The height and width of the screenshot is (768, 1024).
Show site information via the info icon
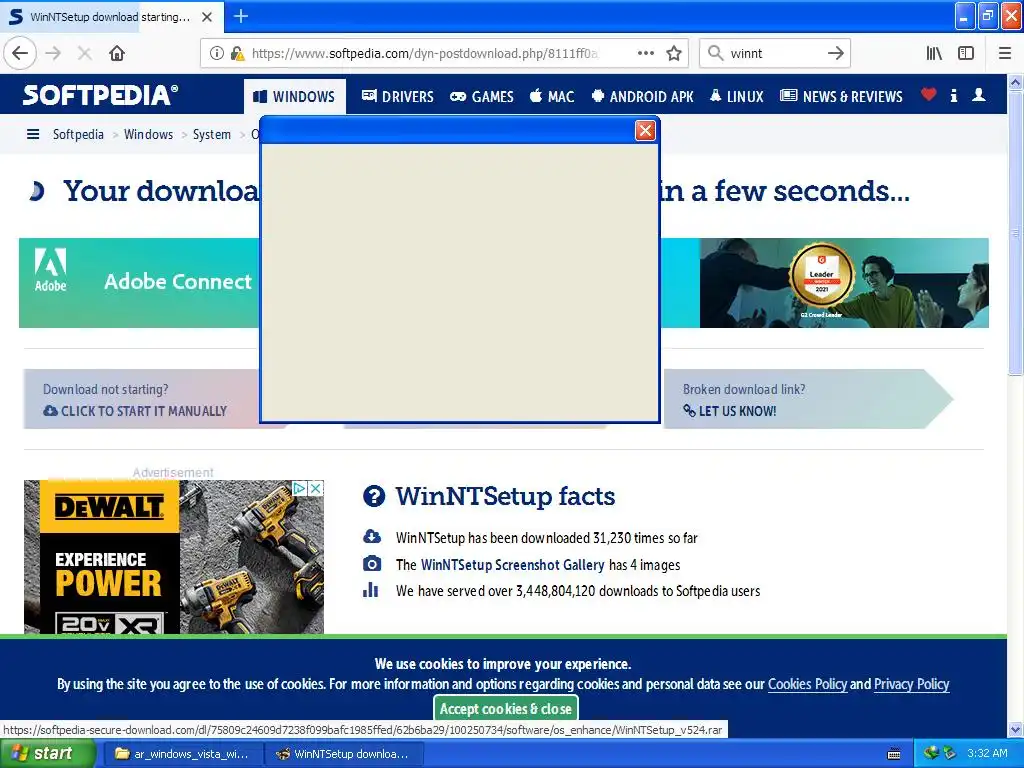point(216,54)
